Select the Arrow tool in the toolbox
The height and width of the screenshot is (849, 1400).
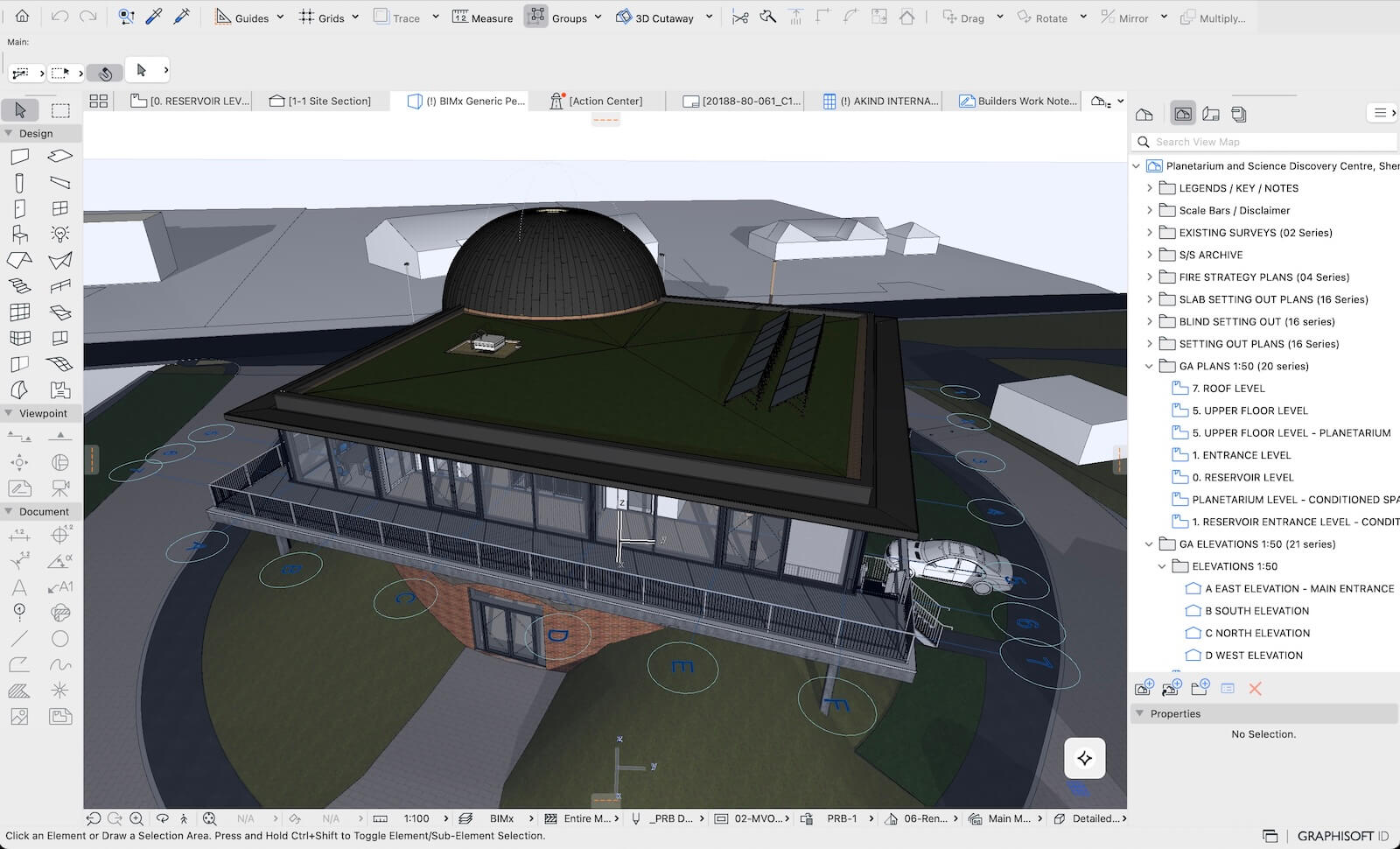pos(20,109)
